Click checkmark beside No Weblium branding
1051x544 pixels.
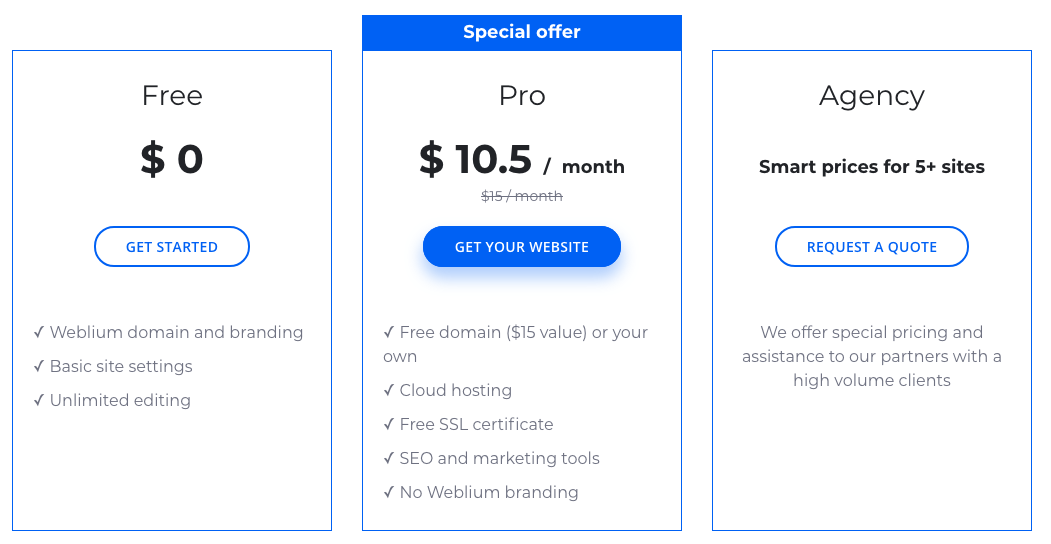tap(389, 493)
